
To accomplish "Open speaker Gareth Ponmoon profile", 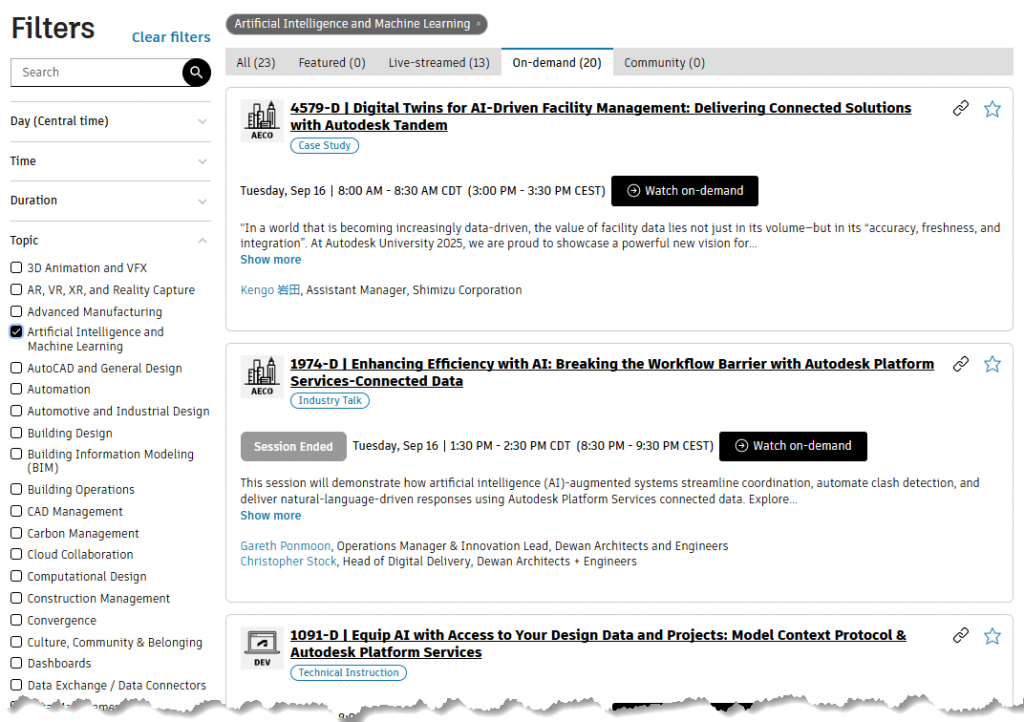I will 285,546.
